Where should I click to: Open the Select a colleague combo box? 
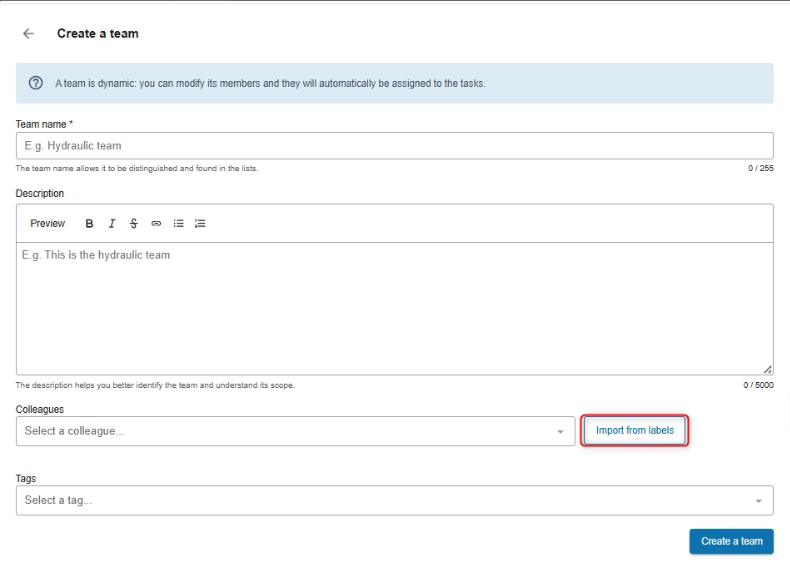[285, 431]
